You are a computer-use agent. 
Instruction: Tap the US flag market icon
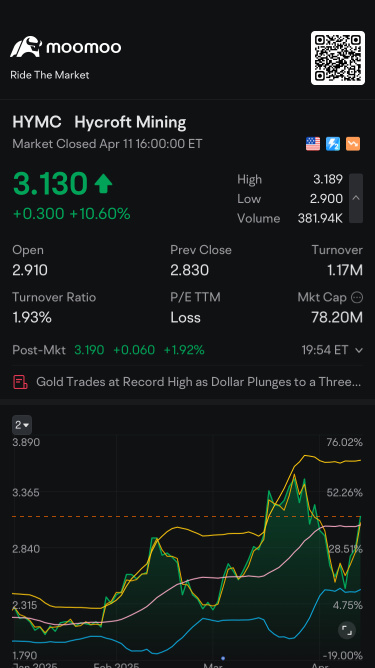[x=313, y=144]
